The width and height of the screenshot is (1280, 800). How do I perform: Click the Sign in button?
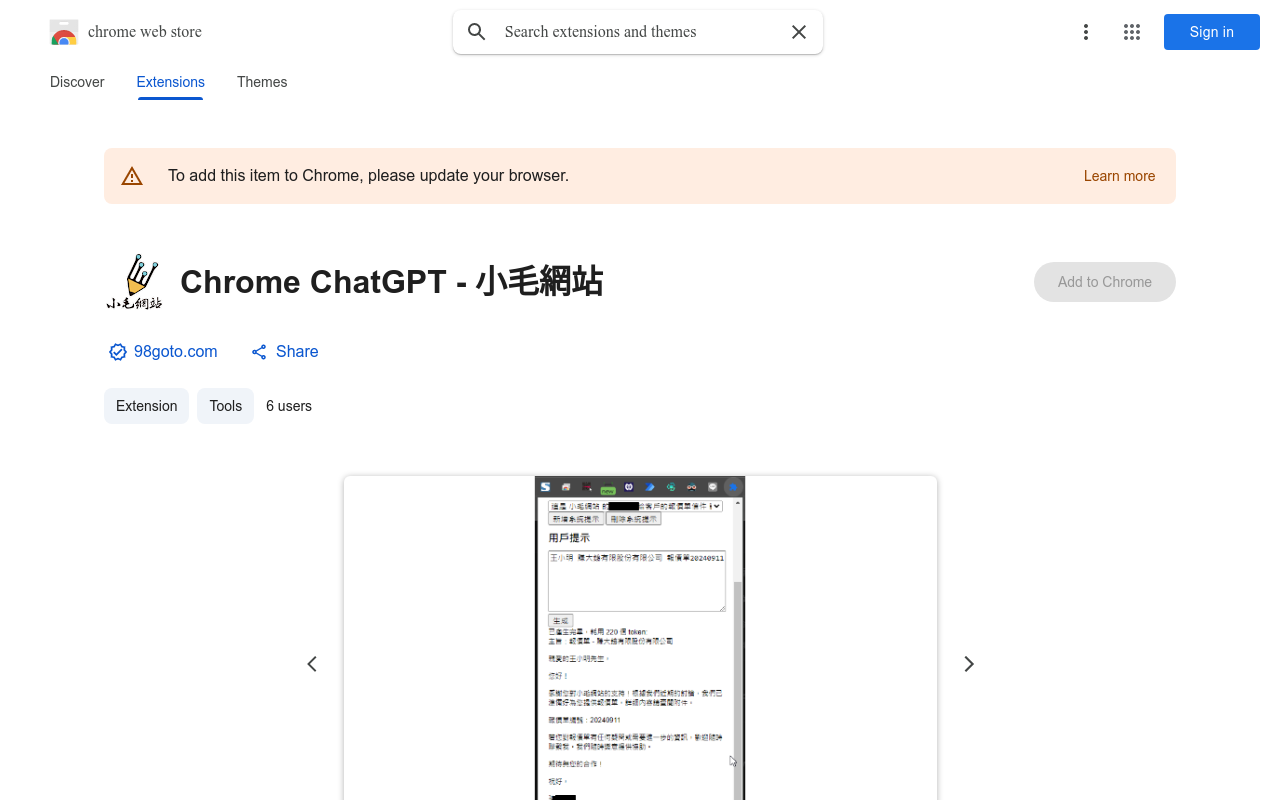tap(1212, 32)
